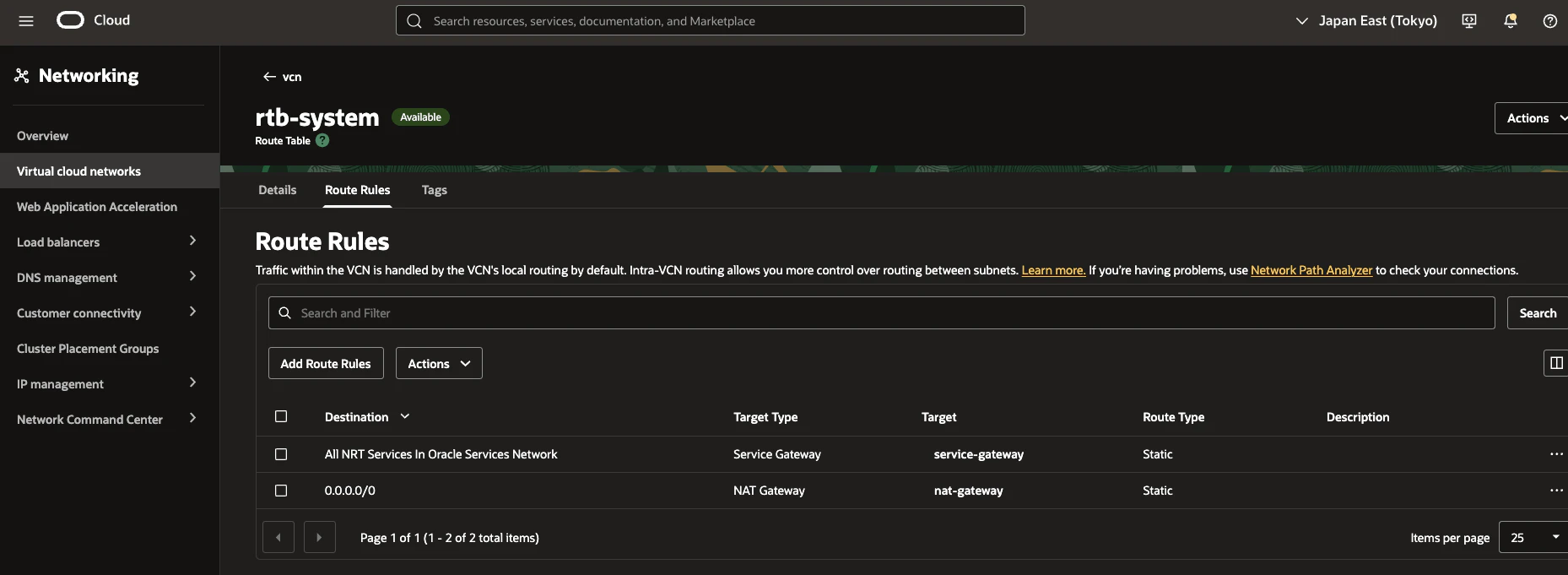Click the NAT Gateway target type cell
Image resolution: width=1568 pixels, height=575 pixels.
769,491
